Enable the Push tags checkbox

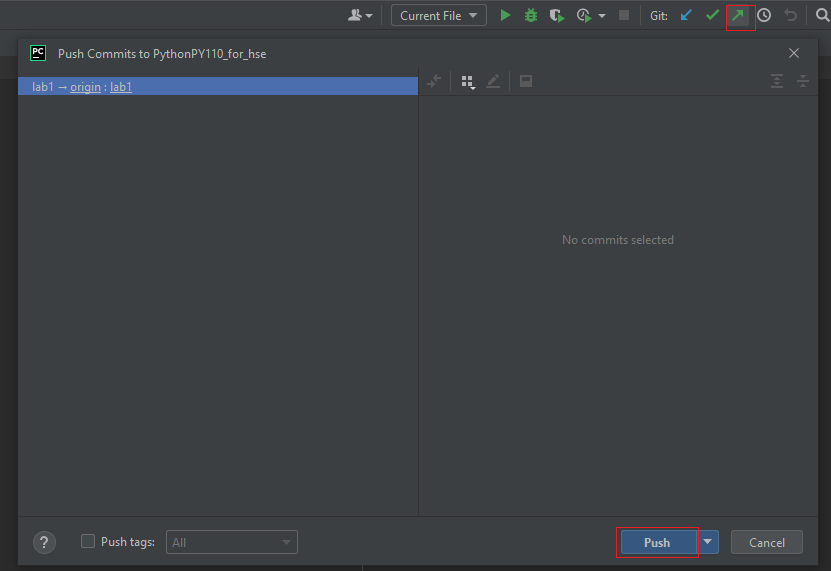coord(88,541)
